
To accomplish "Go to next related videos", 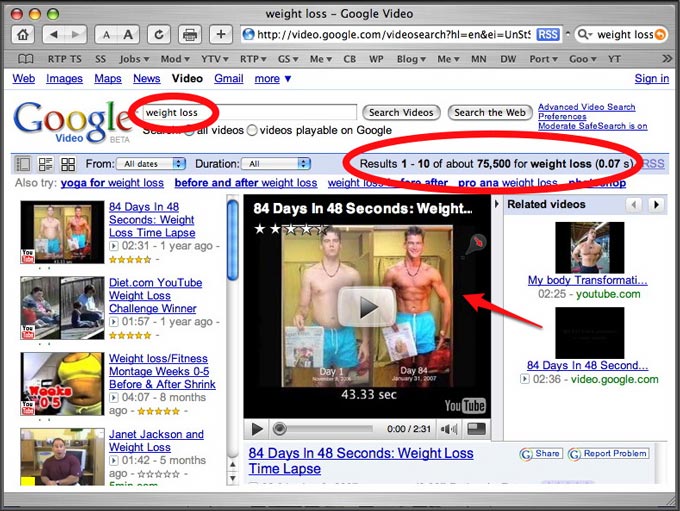I will click(x=656, y=204).
